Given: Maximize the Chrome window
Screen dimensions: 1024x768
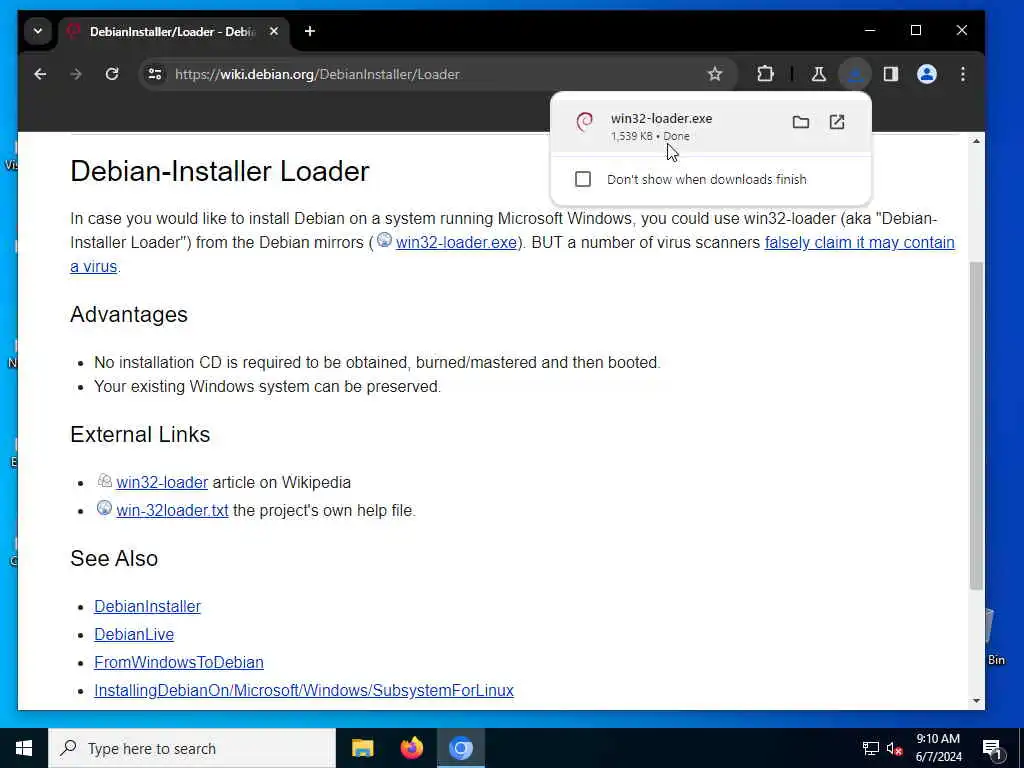Looking at the screenshot, I should [916, 31].
